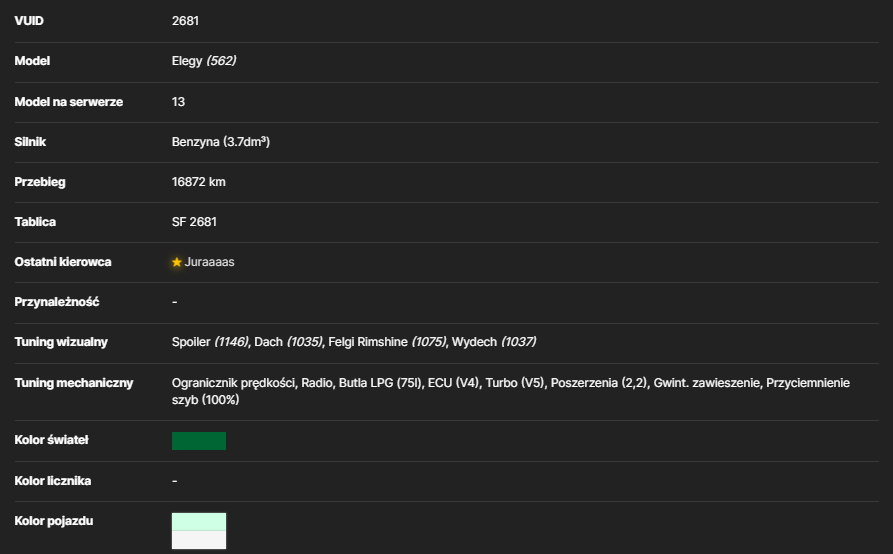Click the Dach (1035) tuning entry
This screenshot has width=893, height=554.
(288, 342)
